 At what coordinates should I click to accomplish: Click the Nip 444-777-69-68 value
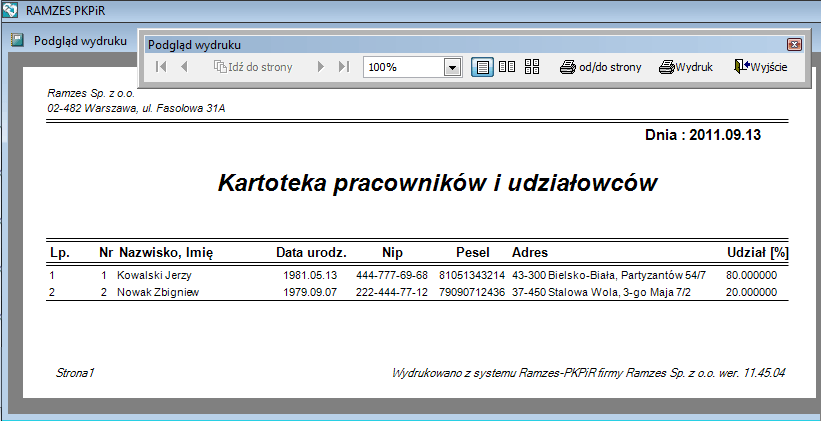pyautogui.click(x=392, y=275)
